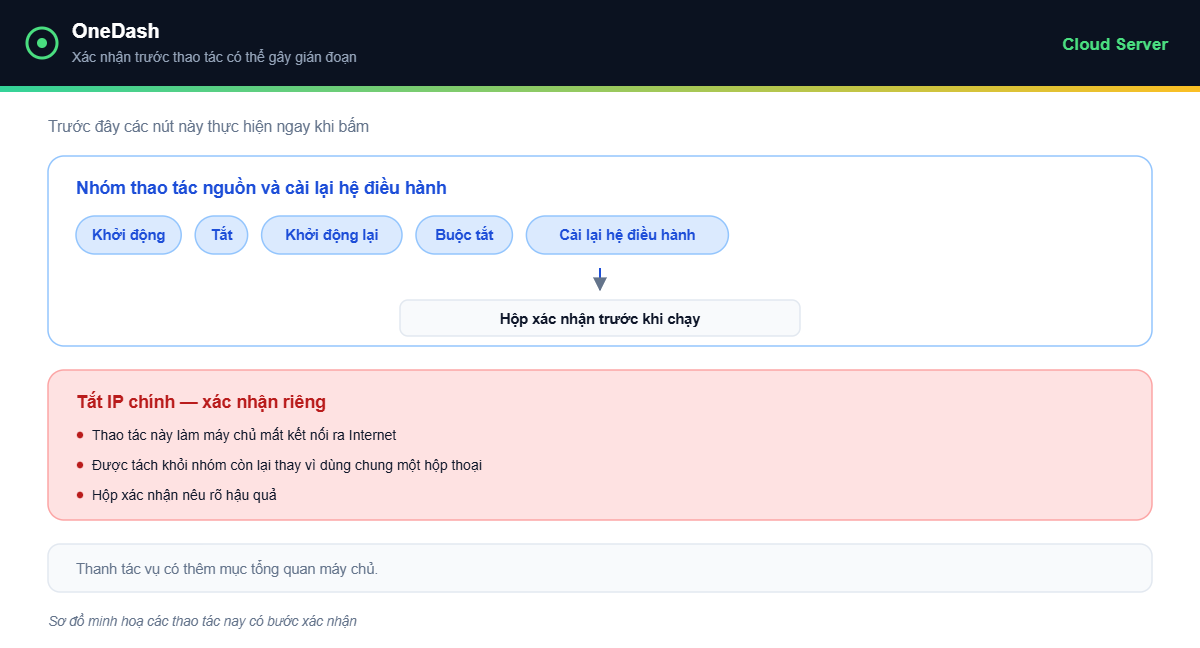
Task: Open Hộp xác nhận trước khi chạy box
Action: point(600,318)
